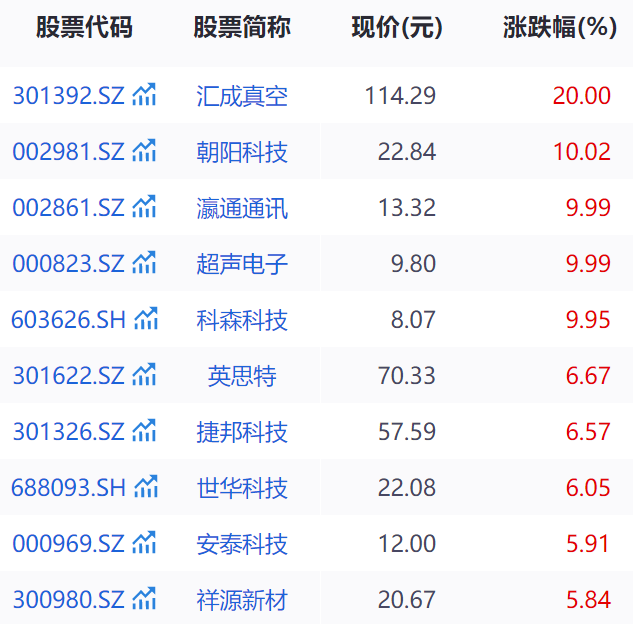The width and height of the screenshot is (633, 624).
Task: Click stock code link 603626.SH
Action: tap(69, 320)
